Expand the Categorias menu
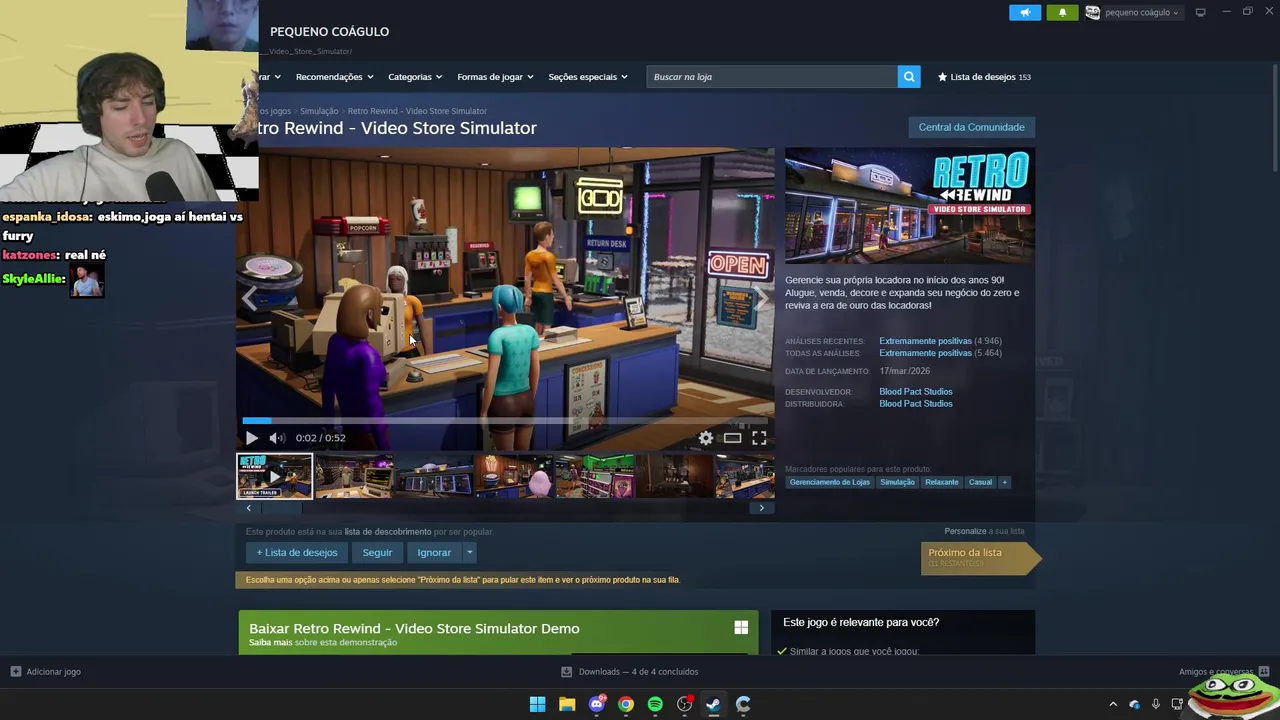Screen dimensions: 1280x720 [415, 77]
